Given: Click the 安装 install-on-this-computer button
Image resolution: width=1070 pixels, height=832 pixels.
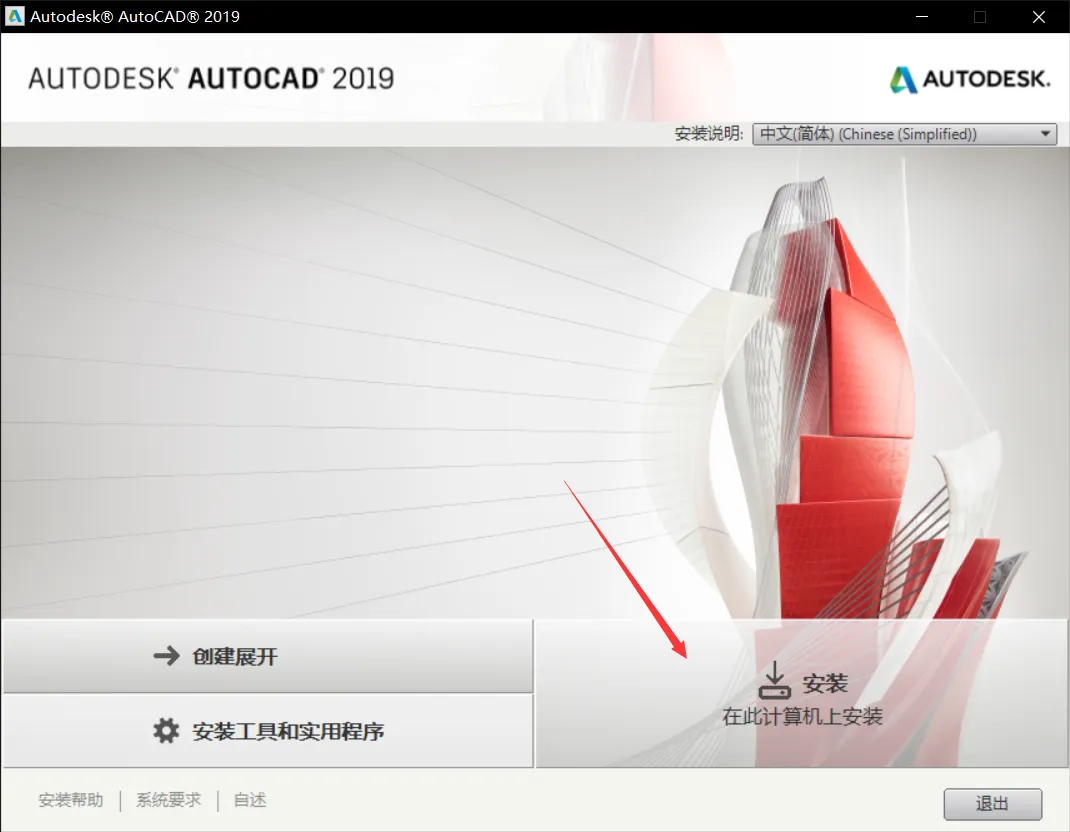Looking at the screenshot, I should click(802, 693).
